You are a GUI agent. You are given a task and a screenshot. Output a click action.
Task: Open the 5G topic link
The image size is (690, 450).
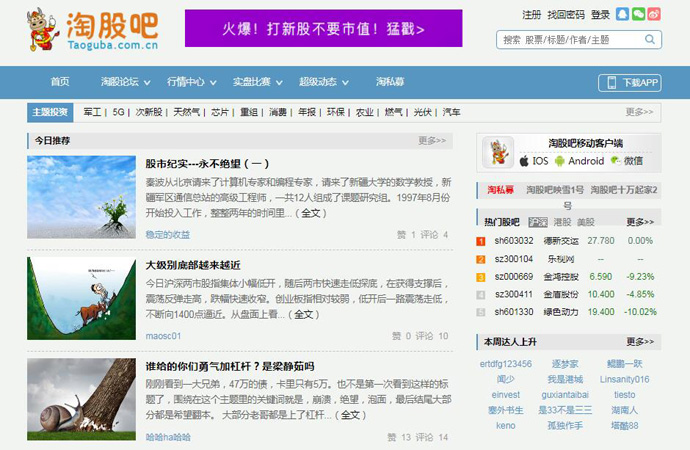pos(119,112)
